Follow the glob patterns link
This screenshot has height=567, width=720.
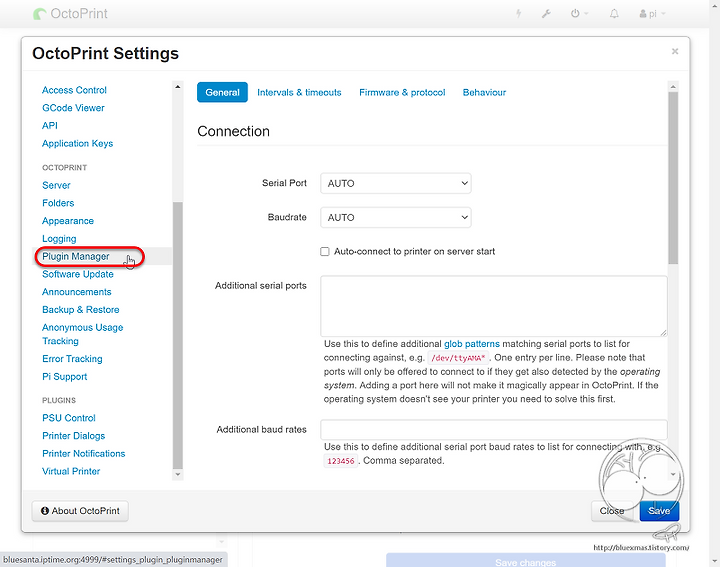tap(472, 344)
